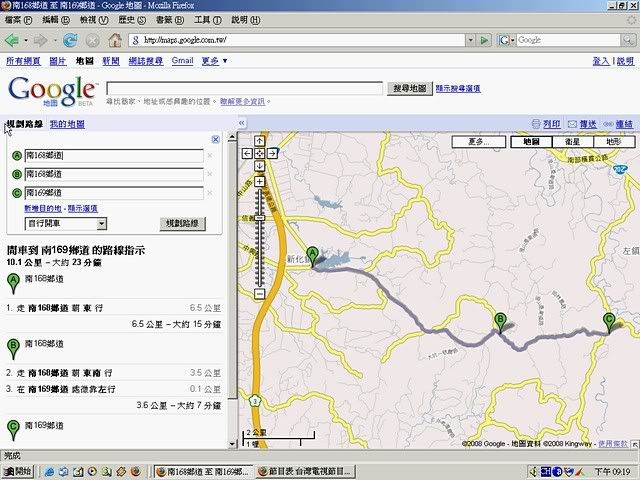The height and width of the screenshot is (480, 640).
Task: Click the sidebar scrollbar down arrow
Action: click(x=232, y=444)
